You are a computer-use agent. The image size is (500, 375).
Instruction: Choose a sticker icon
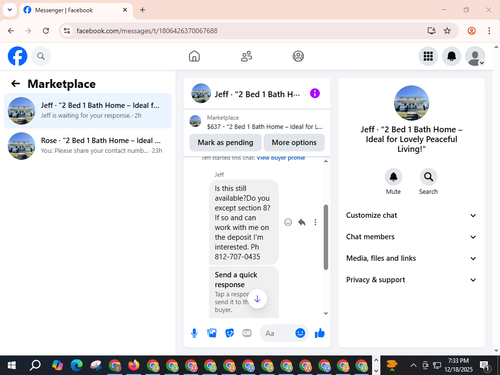point(230,333)
